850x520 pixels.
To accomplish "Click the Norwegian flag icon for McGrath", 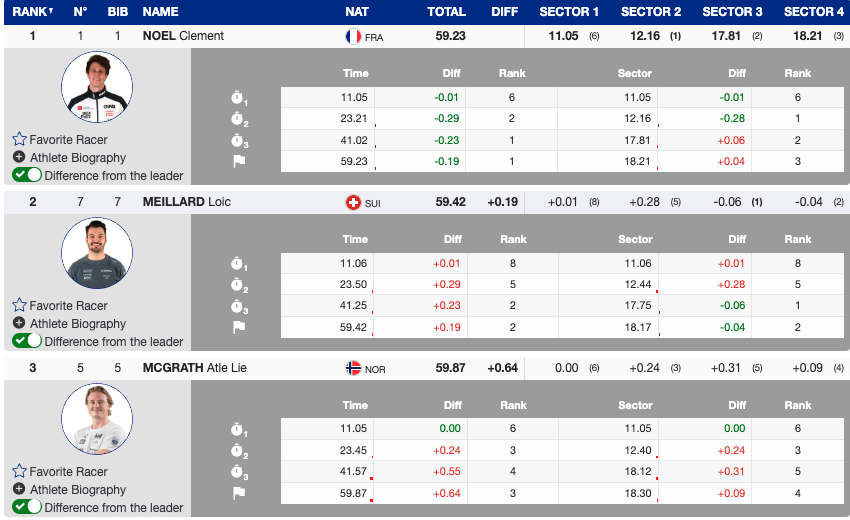I will [x=352, y=368].
